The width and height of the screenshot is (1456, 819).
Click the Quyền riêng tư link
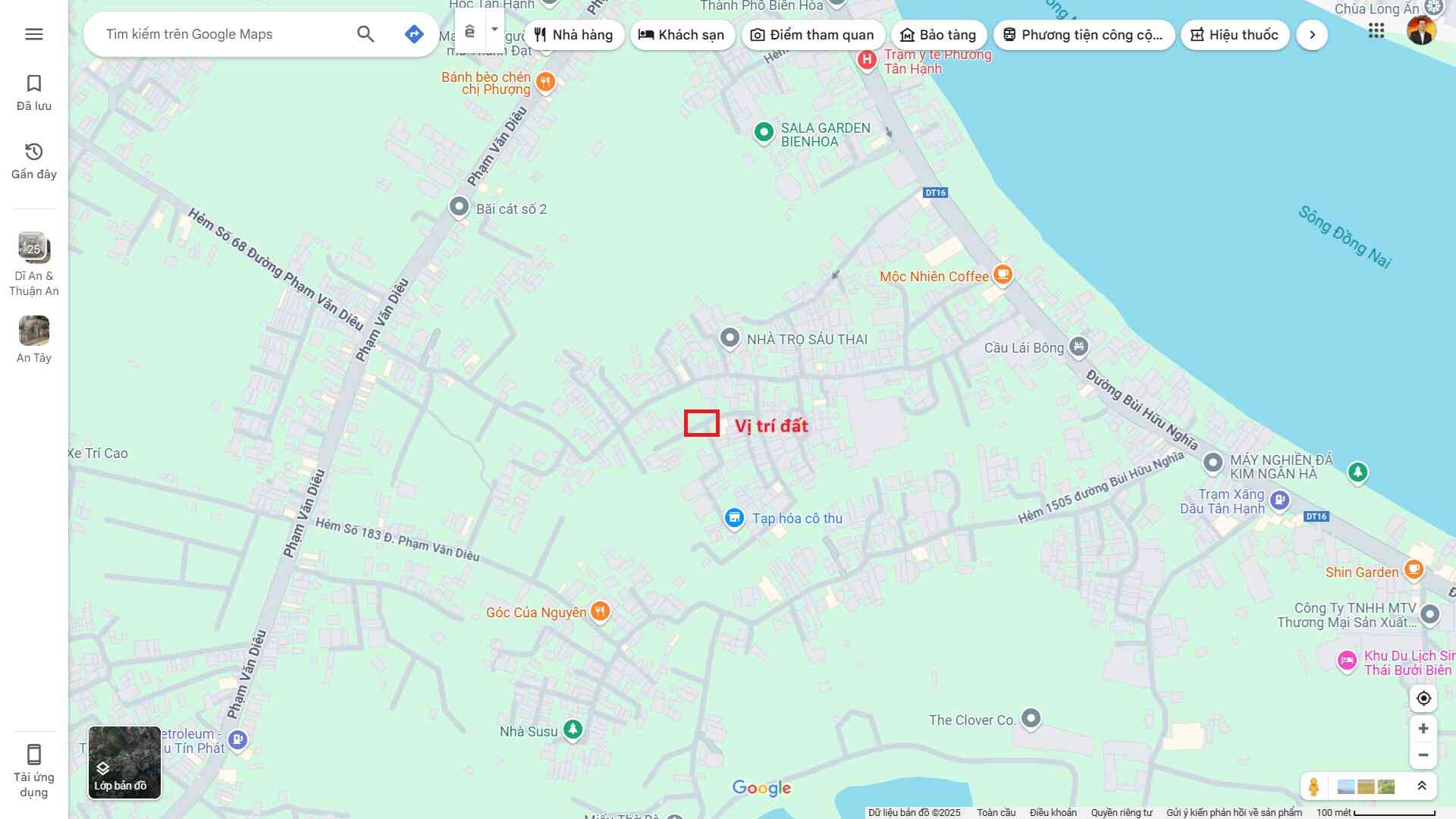(x=1121, y=812)
